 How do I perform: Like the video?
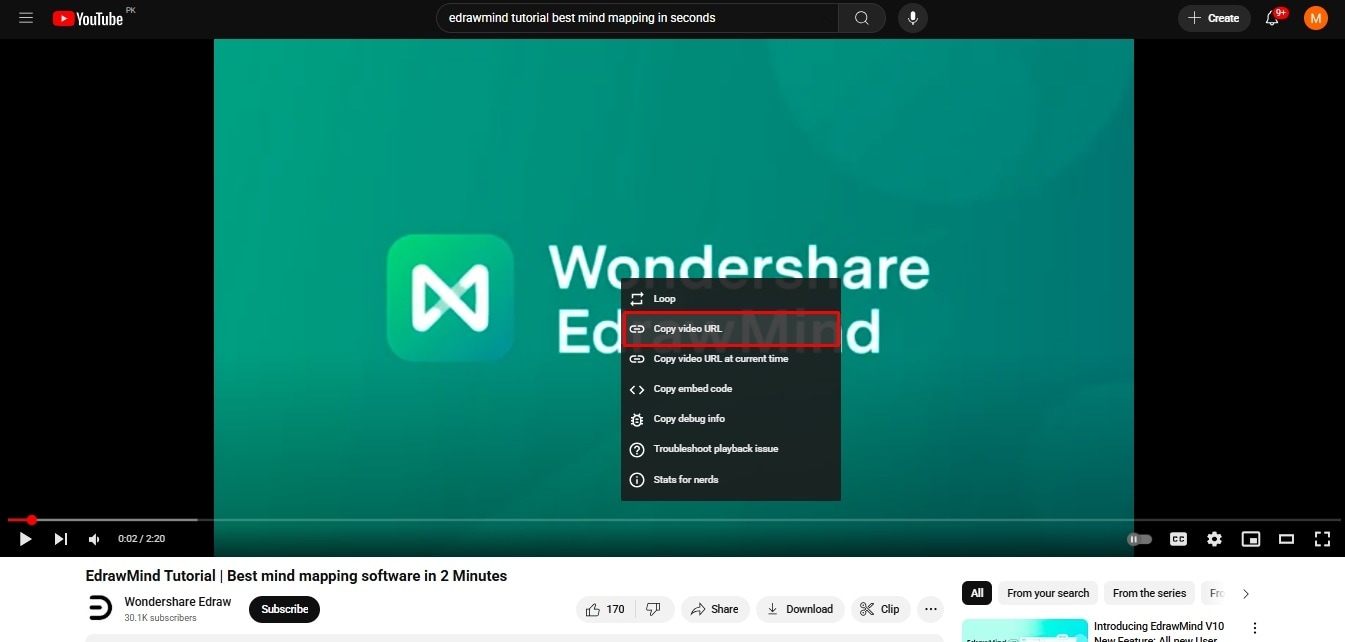tap(606, 609)
